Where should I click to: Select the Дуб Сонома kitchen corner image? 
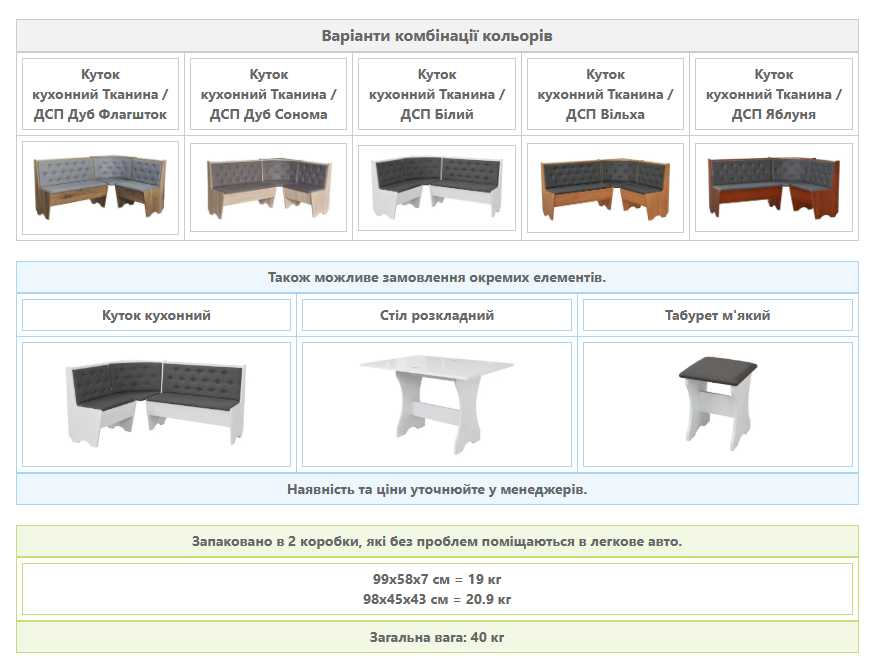tap(268, 187)
